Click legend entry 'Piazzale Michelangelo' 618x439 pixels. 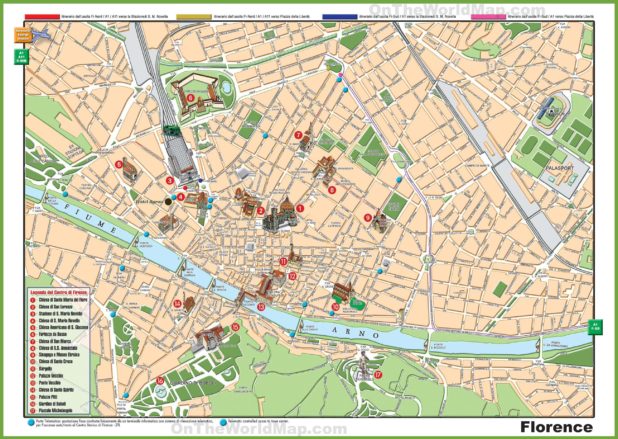pyautogui.click(x=55, y=411)
